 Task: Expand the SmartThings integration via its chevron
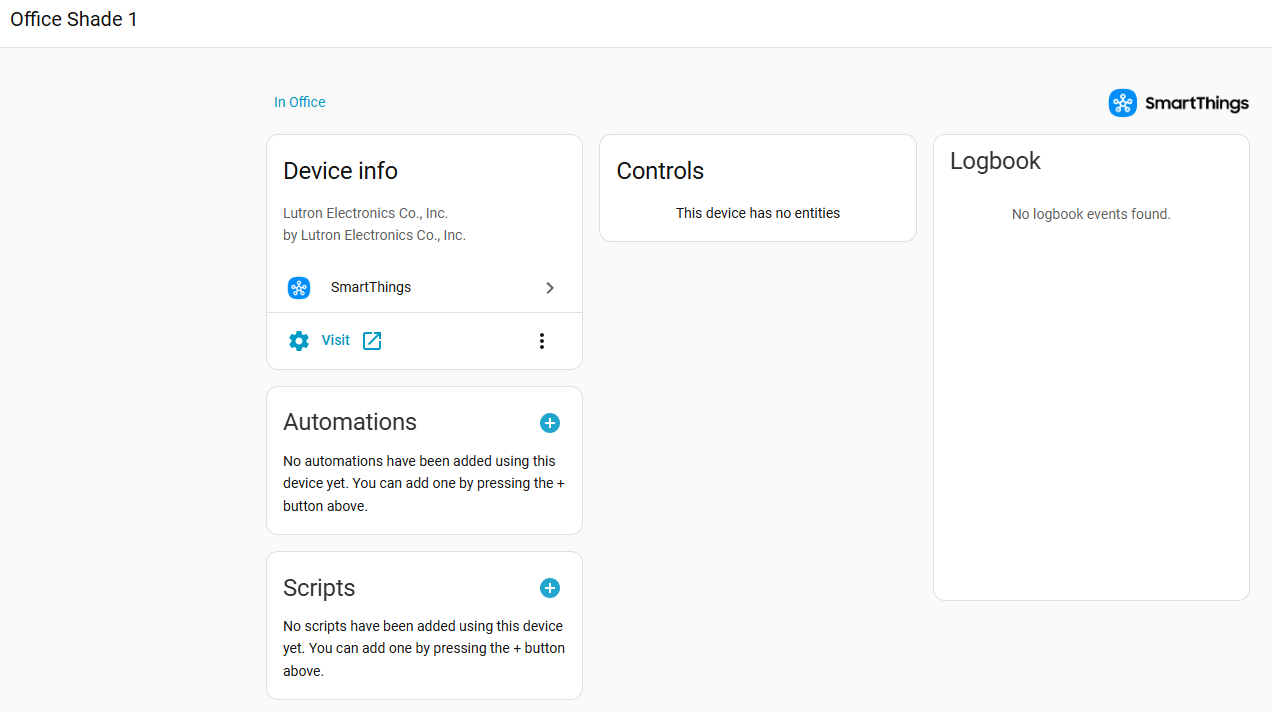549,287
